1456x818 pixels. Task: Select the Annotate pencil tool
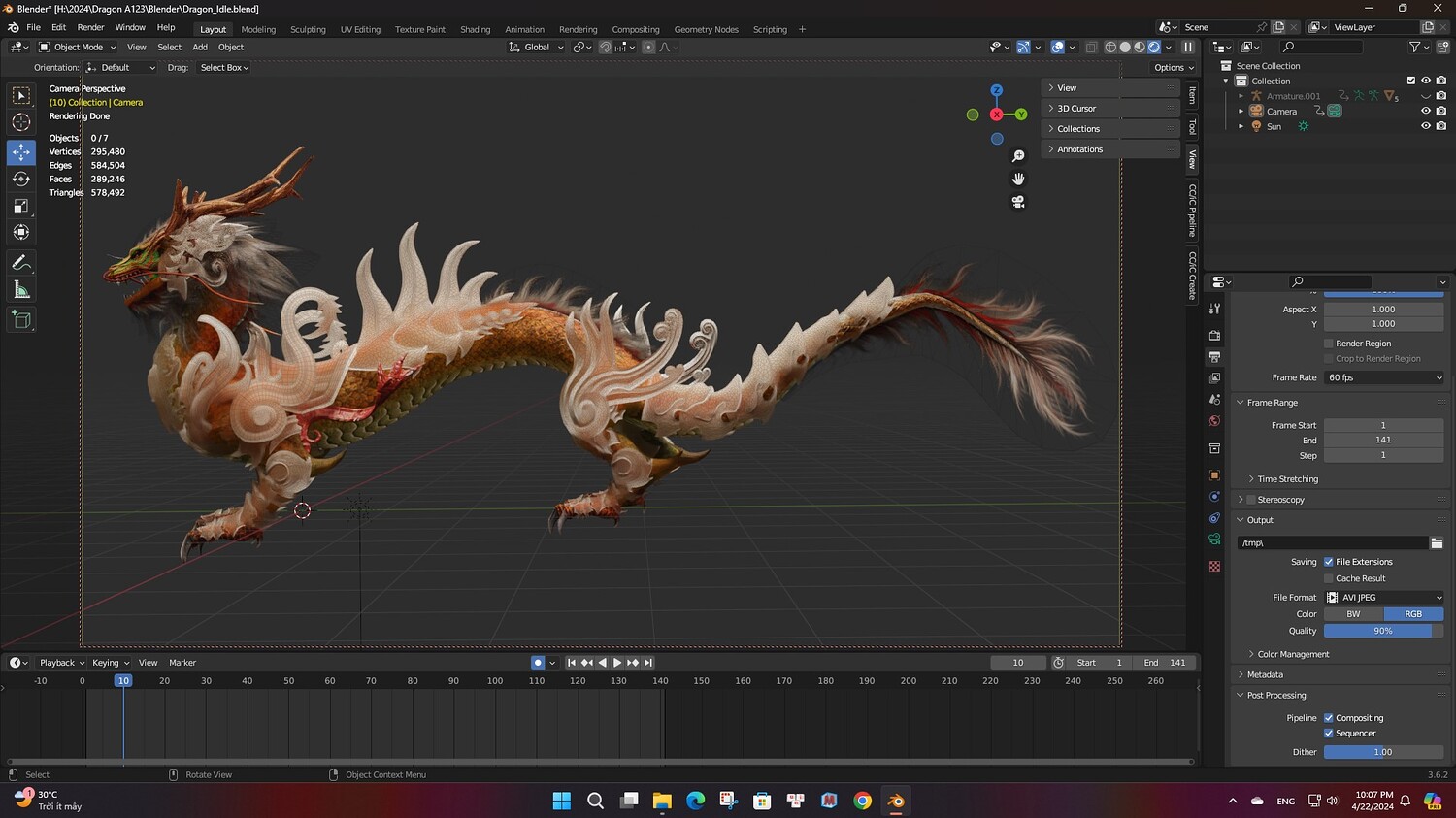coord(21,263)
